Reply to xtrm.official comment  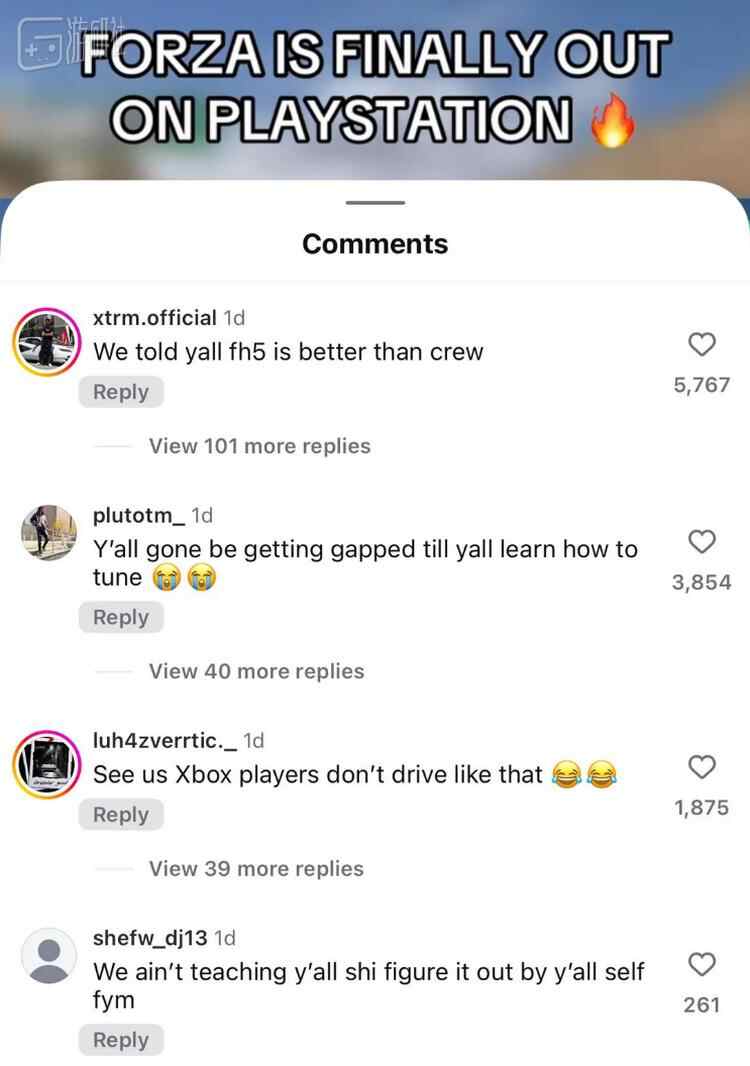click(121, 392)
